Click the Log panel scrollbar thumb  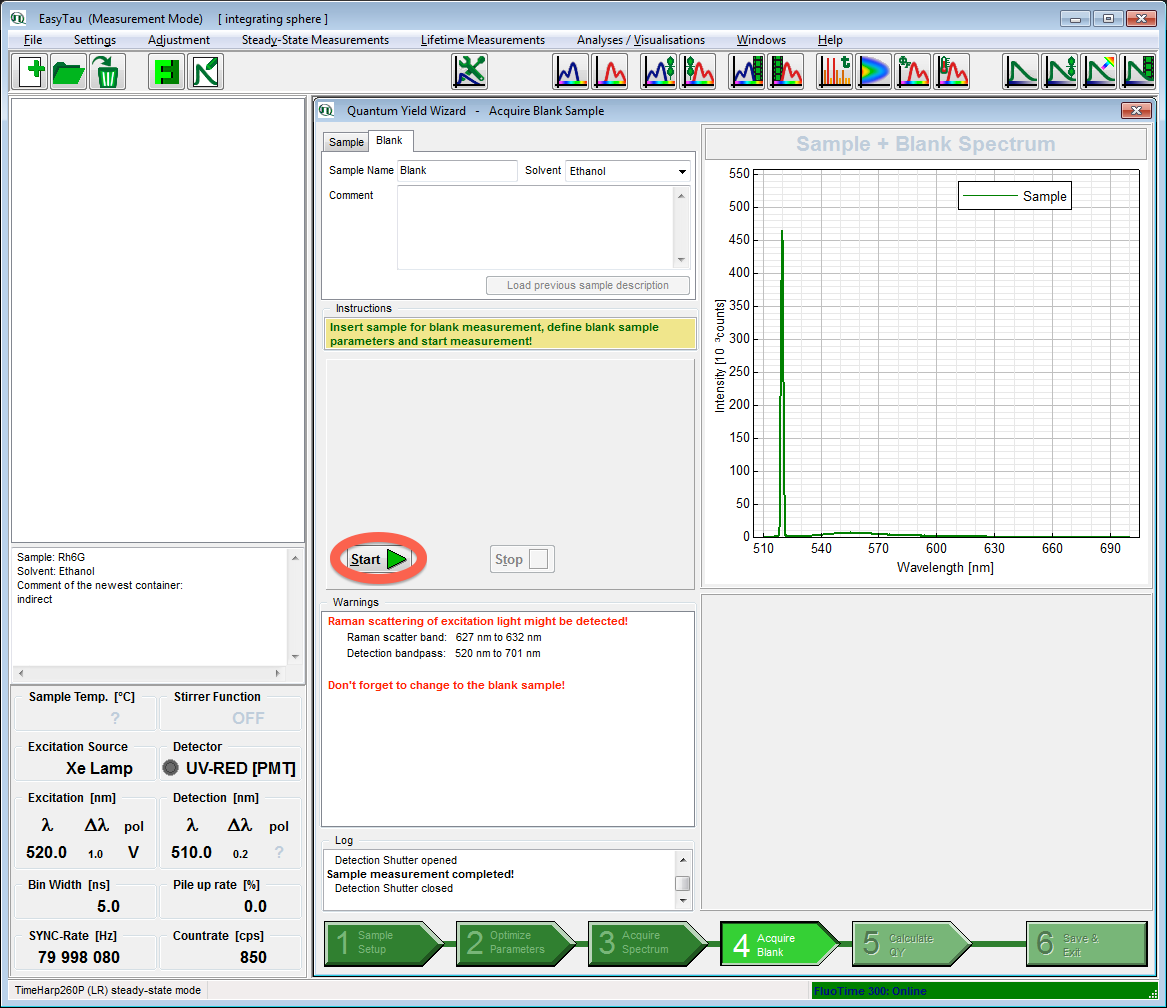point(682,883)
